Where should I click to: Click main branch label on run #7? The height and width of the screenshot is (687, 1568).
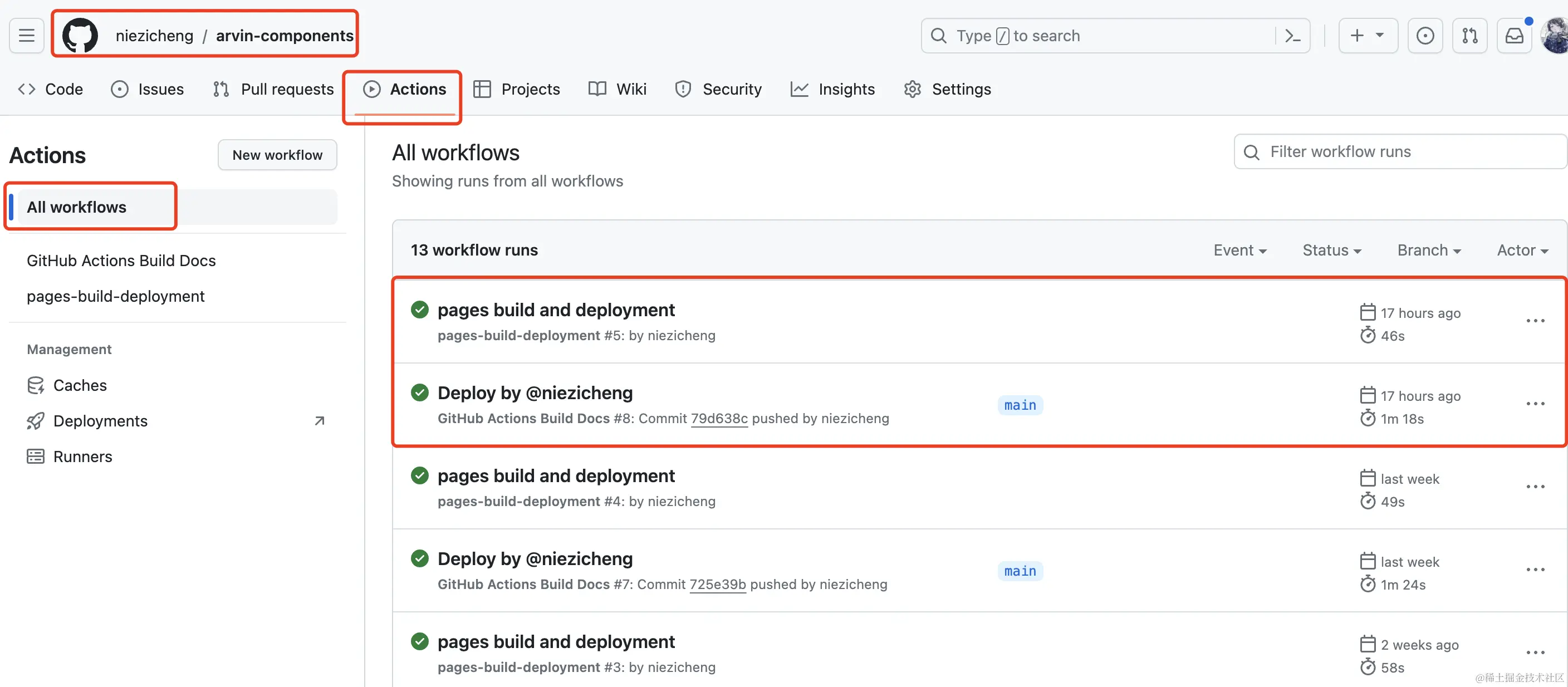(1020, 571)
